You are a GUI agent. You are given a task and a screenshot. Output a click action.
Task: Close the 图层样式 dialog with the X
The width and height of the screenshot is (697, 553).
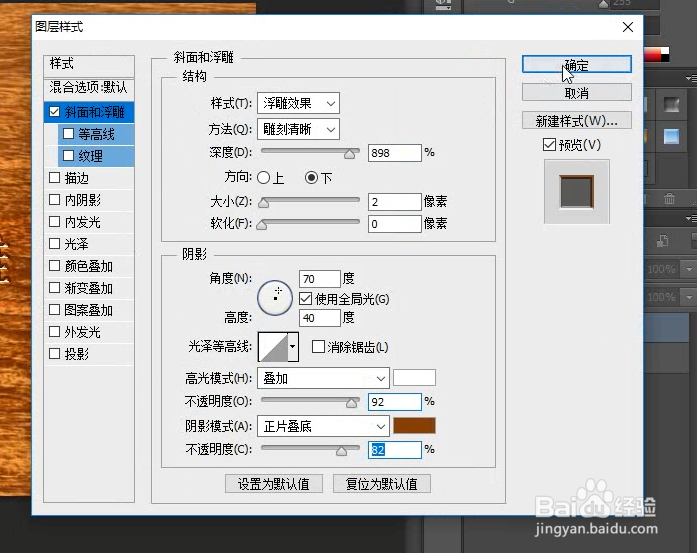tap(628, 27)
